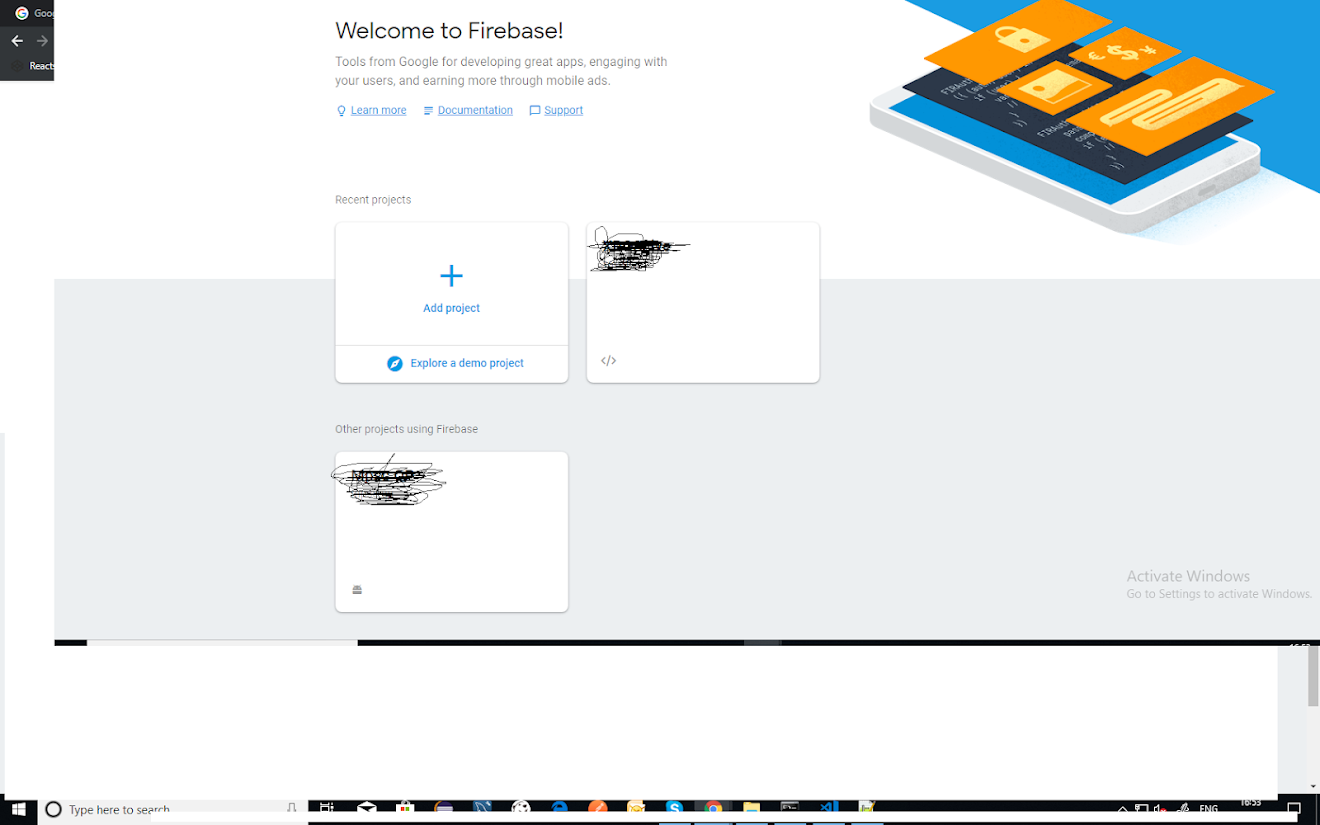This screenshot has height=825, width=1320.
Task: Click the small platform icon on other project card
Action: pyautogui.click(x=357, y=590)
